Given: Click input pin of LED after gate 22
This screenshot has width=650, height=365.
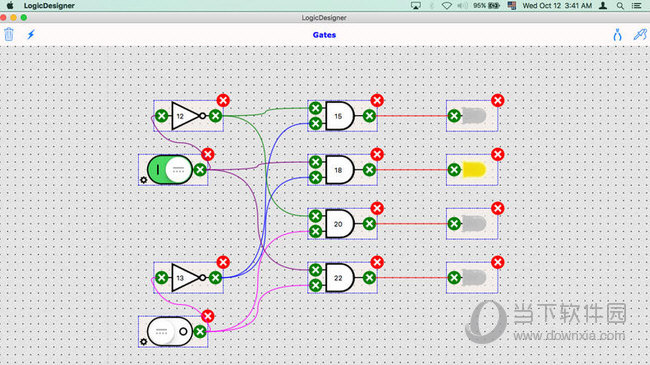Looking at the screenshot, I should (454, 278).
